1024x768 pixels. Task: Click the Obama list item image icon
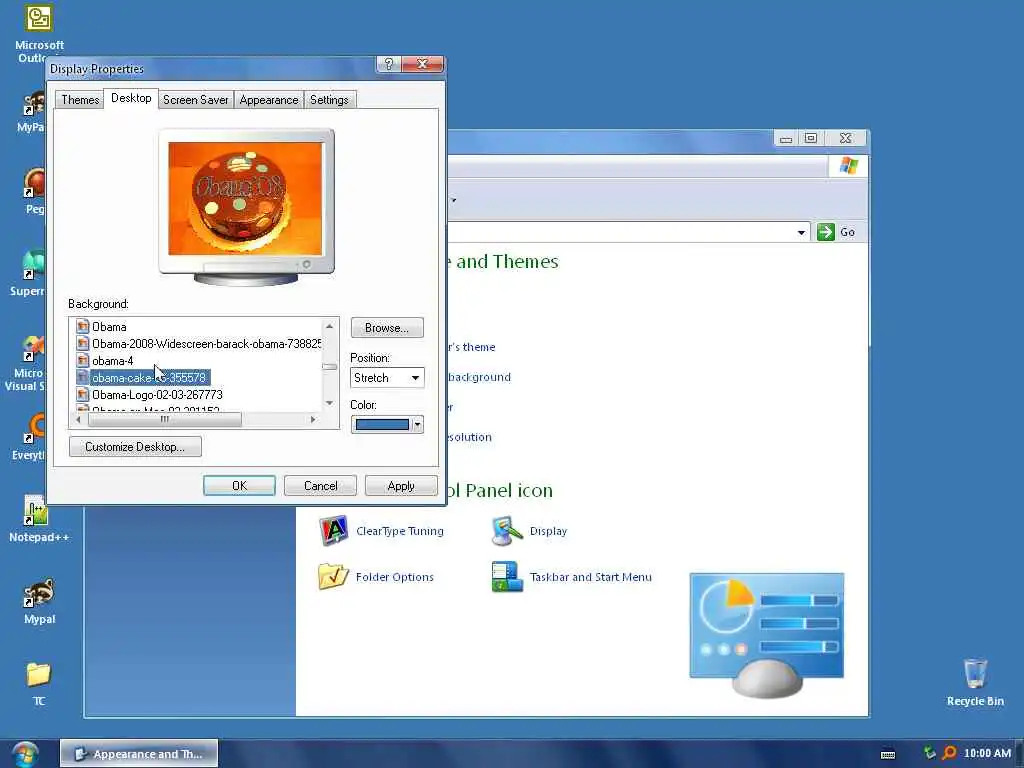coord(82,327)
